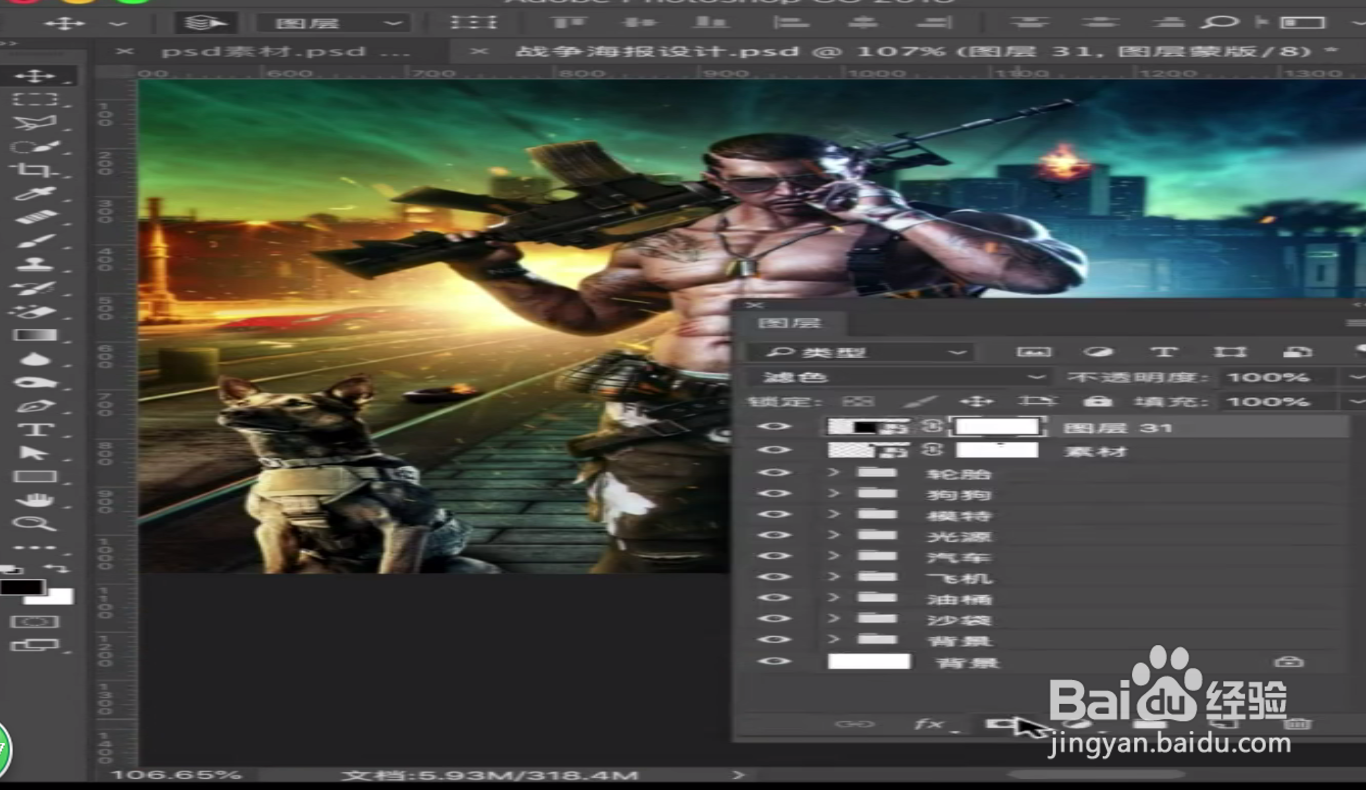1366x790 pixels.
Task: Toggle Quick Mask mode
Action: pos(35,621)
